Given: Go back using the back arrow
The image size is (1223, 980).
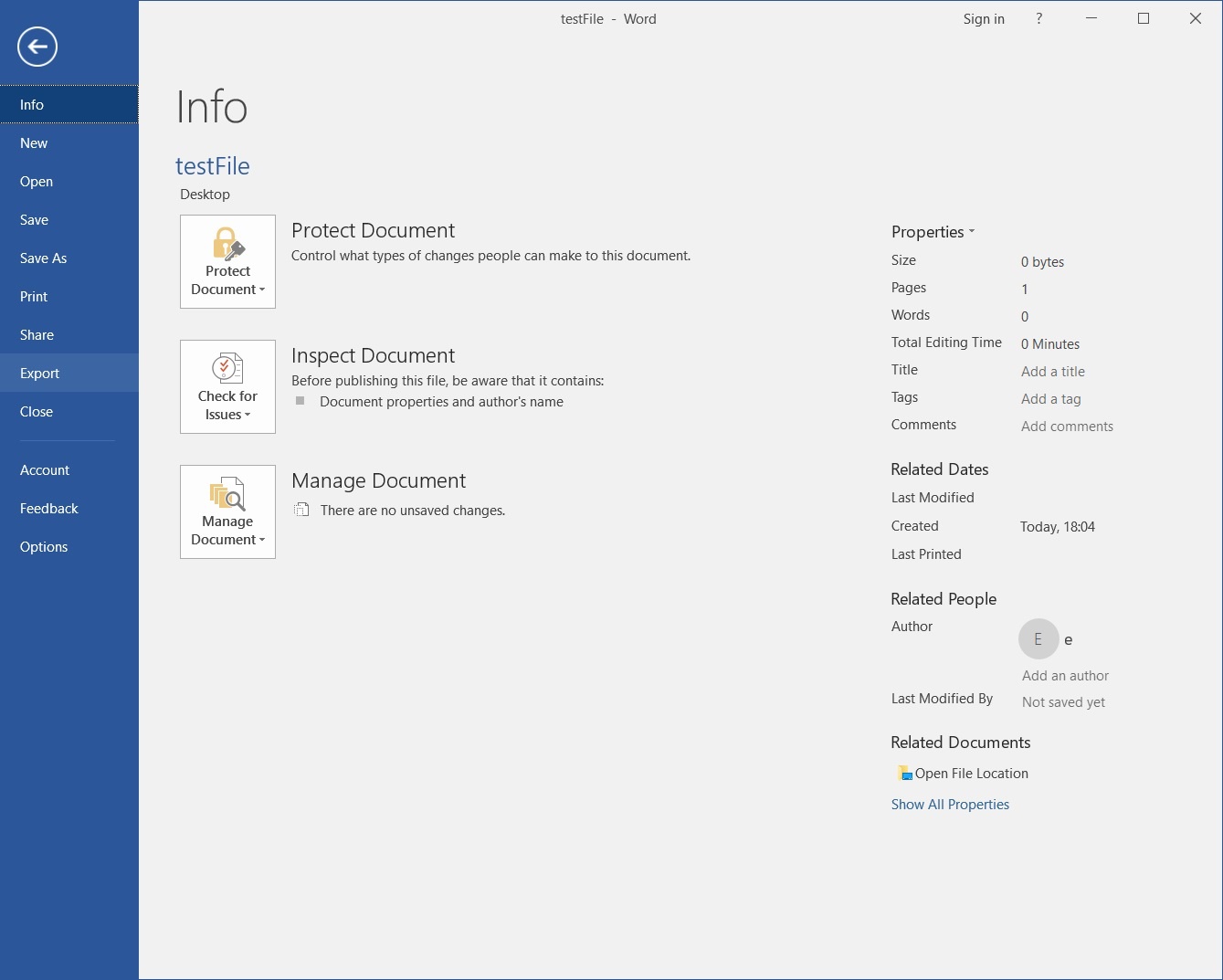Looking at the screenshot, I should coord(37,47).
